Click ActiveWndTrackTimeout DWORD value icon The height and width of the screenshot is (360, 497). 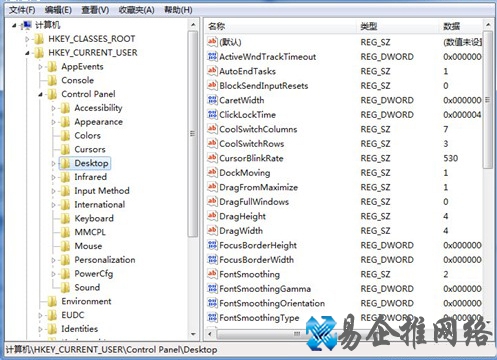(x=212, y=56)
